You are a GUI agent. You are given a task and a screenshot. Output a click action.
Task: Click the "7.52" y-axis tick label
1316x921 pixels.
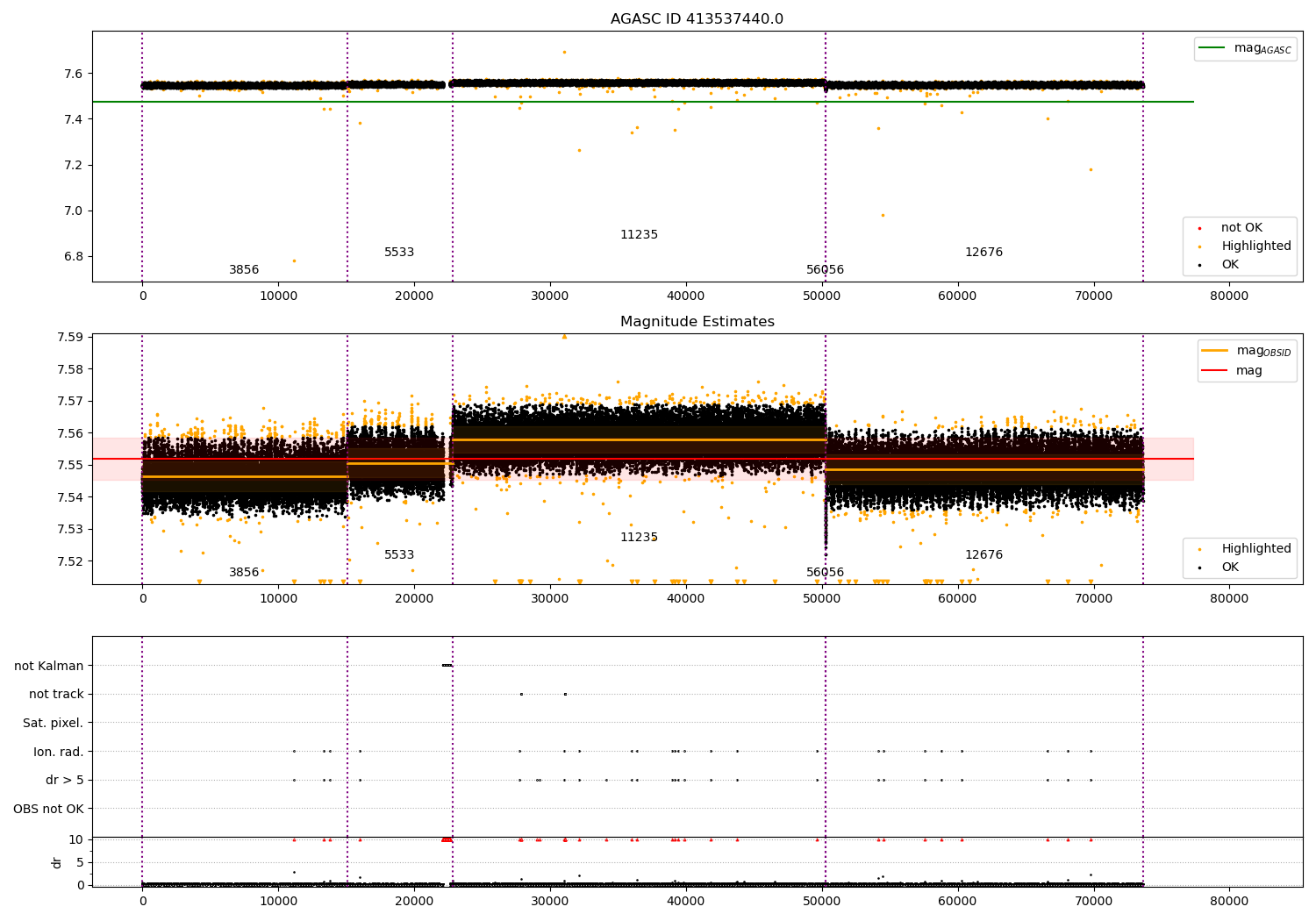tap(71, 561)
